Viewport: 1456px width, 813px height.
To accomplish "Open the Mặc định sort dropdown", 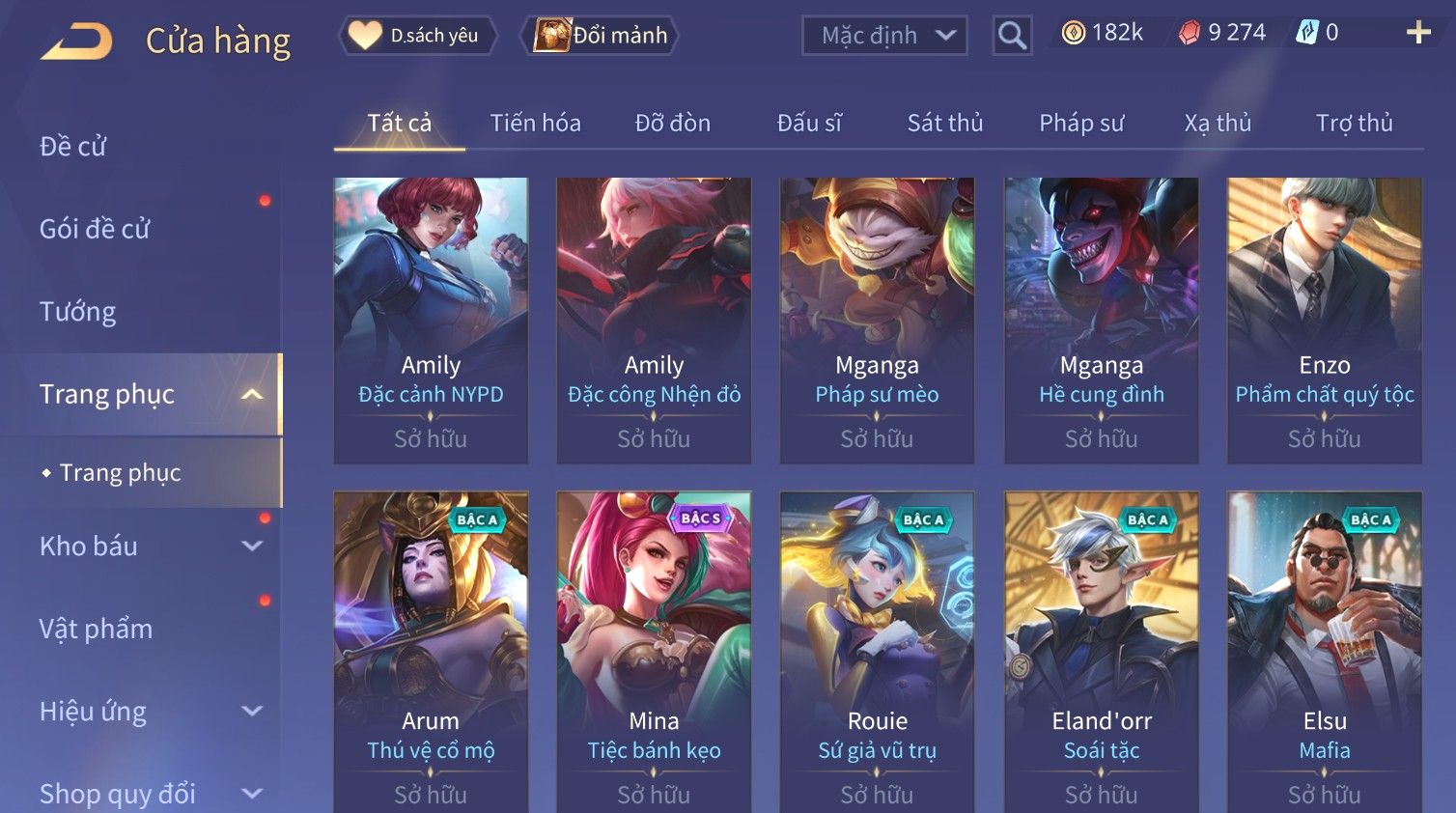I will click(x=884, y=36).
